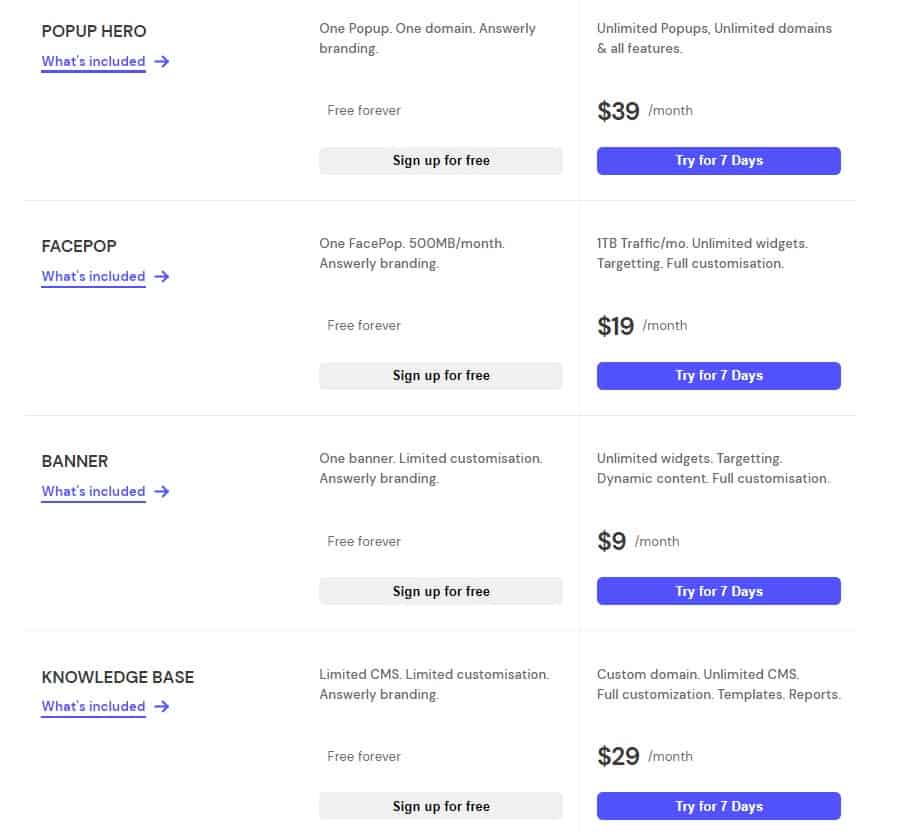The height and width of the screenshot is (831, 907).
Task: Select the FACEPOP product title
Action: coord(79,246)
